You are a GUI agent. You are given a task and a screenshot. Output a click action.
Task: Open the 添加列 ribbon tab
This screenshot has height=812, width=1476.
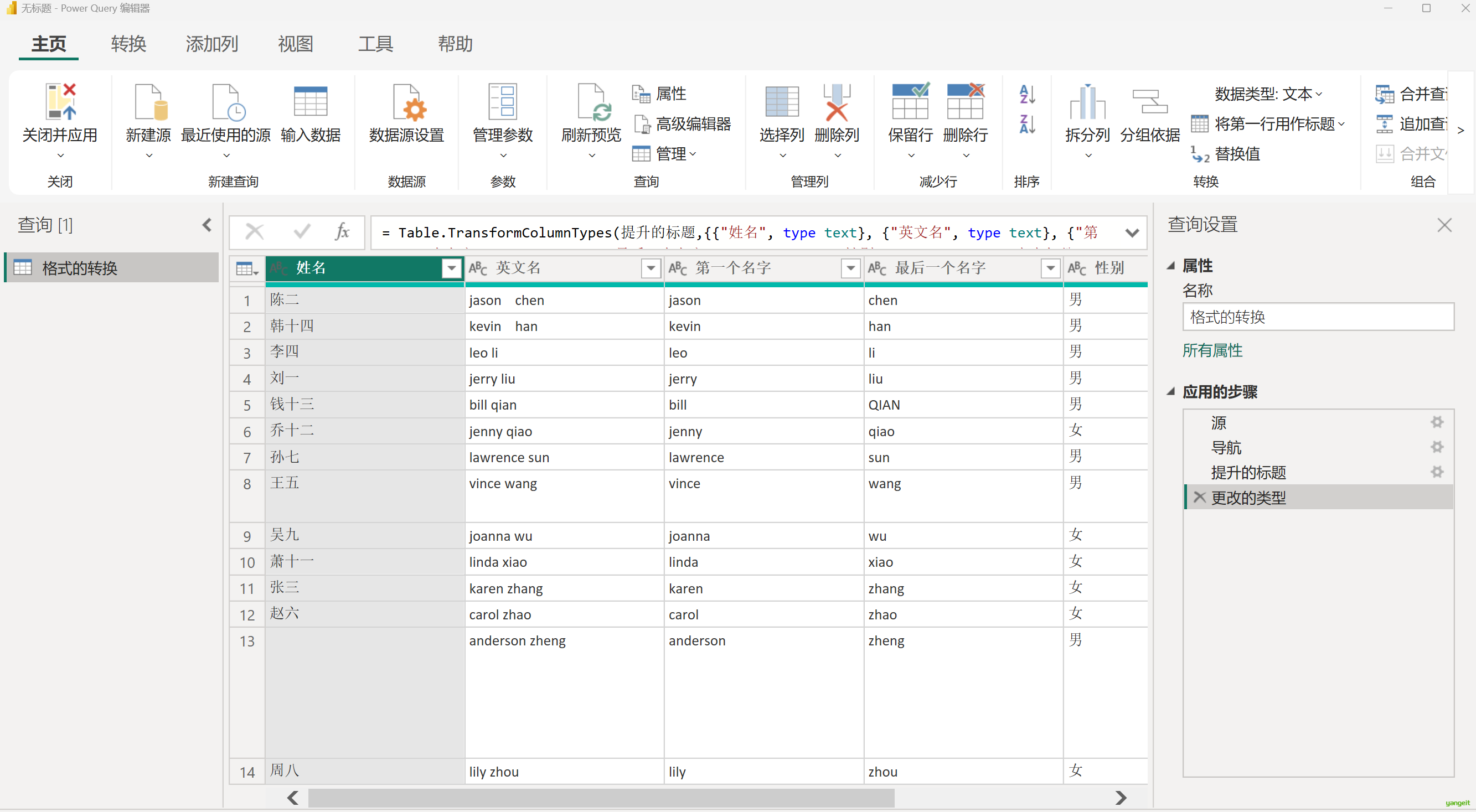[211, 44]
